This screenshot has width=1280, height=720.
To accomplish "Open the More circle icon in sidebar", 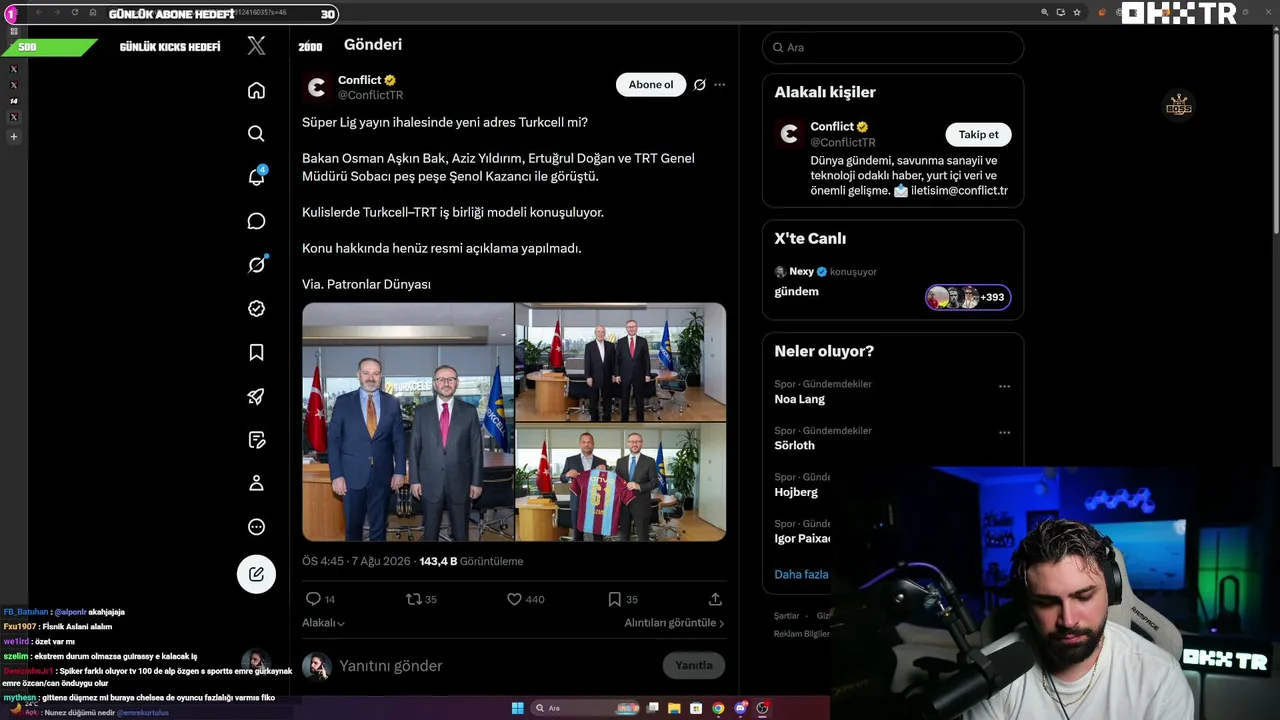I will click(256, 527).
